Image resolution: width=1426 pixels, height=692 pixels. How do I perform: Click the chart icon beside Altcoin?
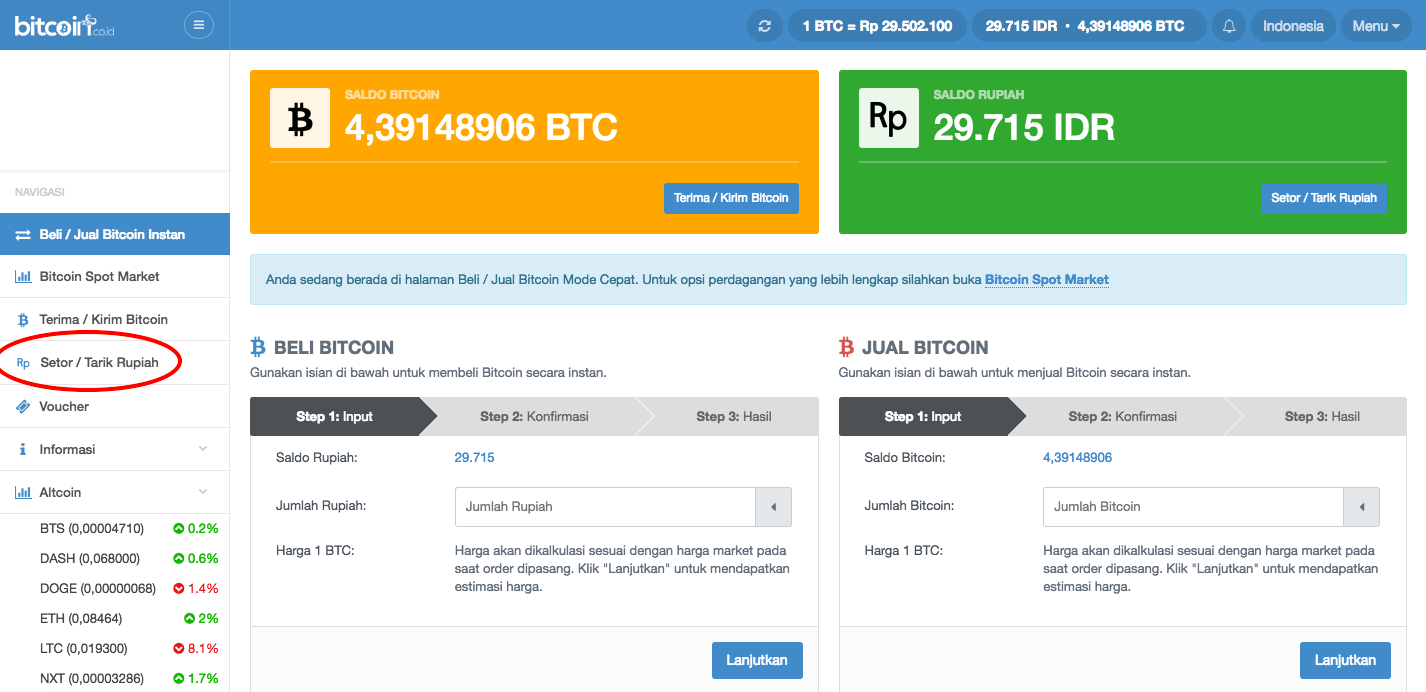[23, 493]
